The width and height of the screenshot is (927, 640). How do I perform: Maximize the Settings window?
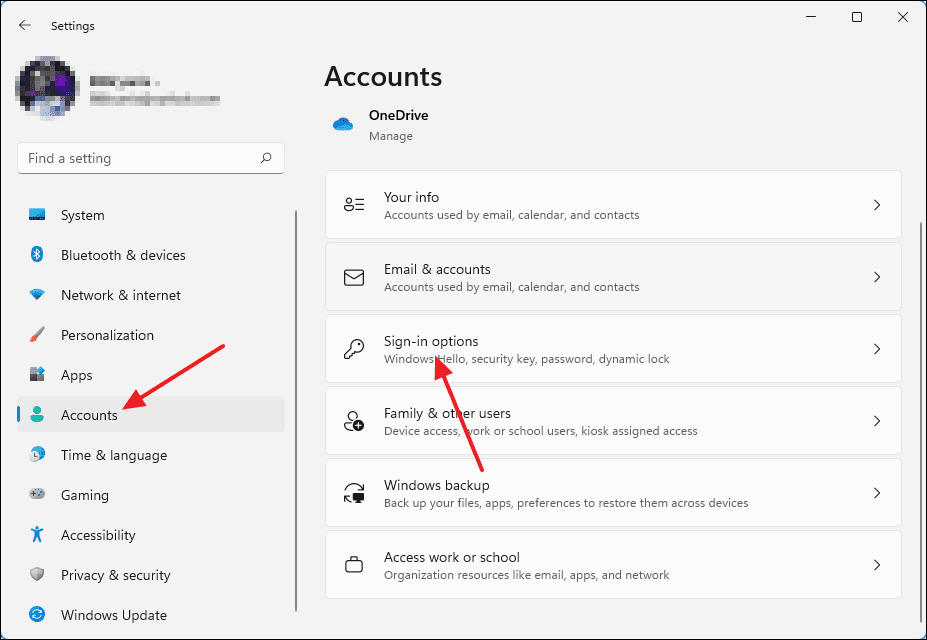pyautogui.click(x=857, y=17)
